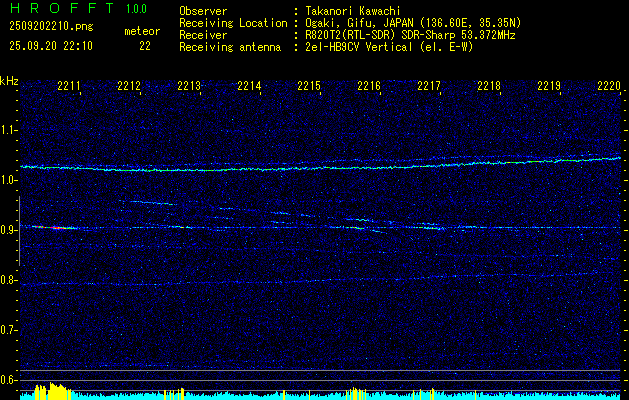629x400 pixels.
Task: Click the gray vertical frequency range bar
Action: (19, 231)
